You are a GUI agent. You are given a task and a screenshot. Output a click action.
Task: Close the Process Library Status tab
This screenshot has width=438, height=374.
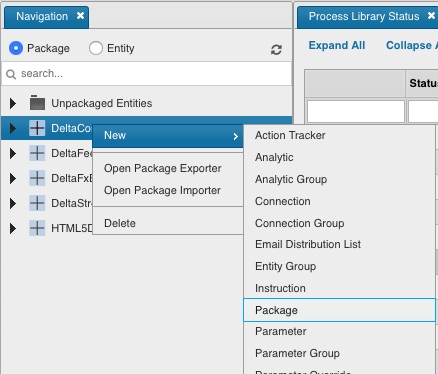tap(431, 16)
